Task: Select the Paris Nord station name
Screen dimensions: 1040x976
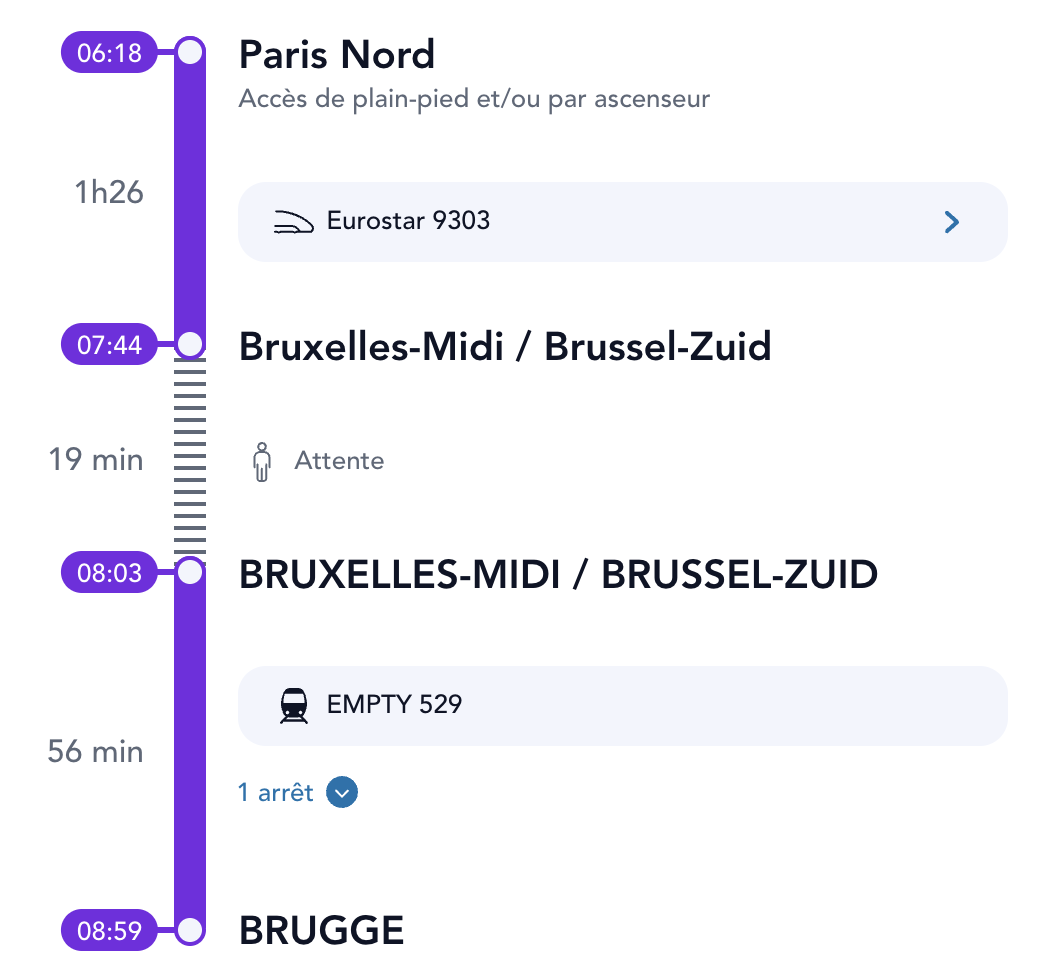Action: (337, 55)
